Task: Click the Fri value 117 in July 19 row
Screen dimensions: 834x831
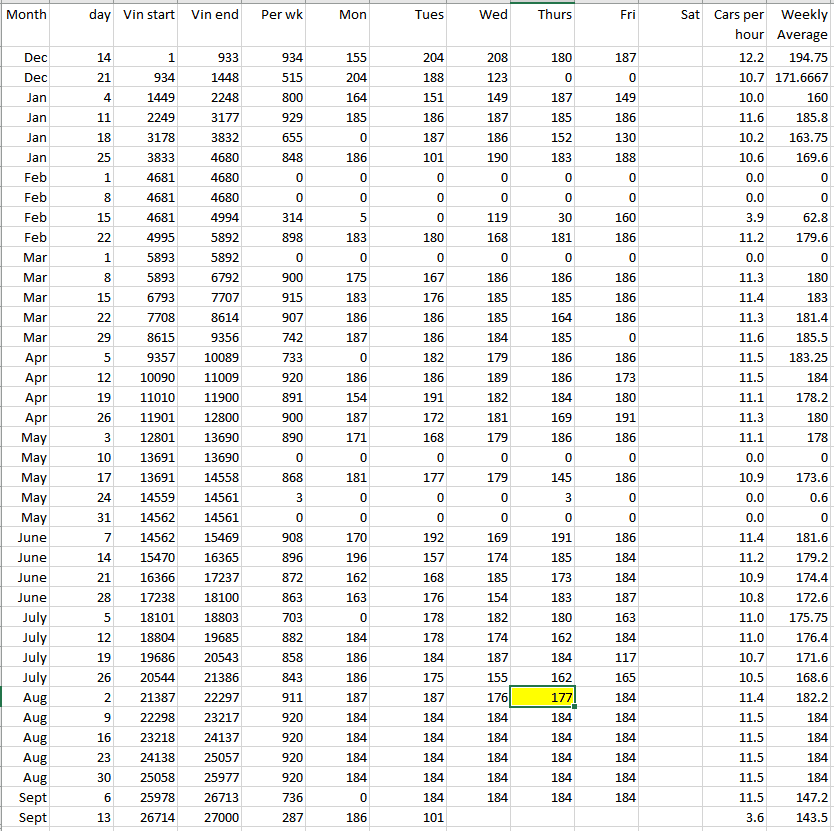Action: click(x=607, y=657)
